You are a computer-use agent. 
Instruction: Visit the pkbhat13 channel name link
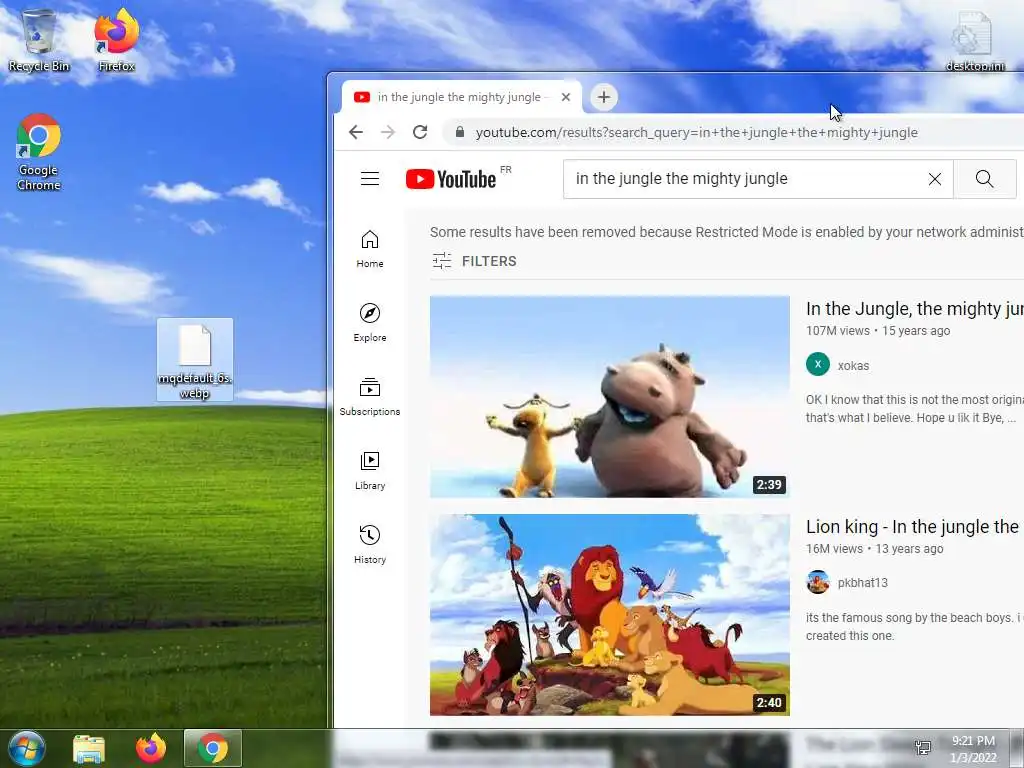tap(863, 583)
